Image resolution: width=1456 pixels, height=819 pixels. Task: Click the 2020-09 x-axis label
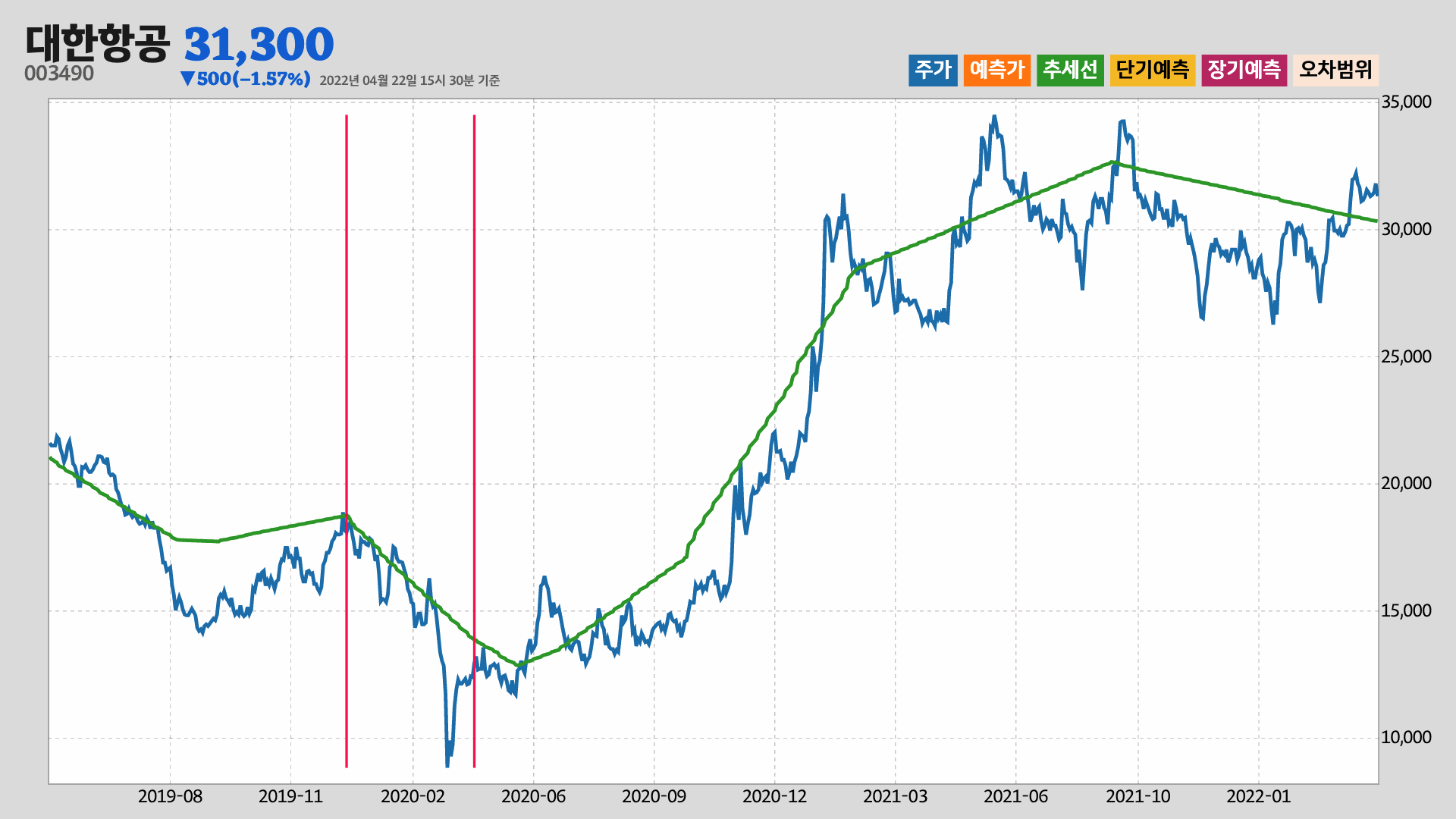click(654, 796)
